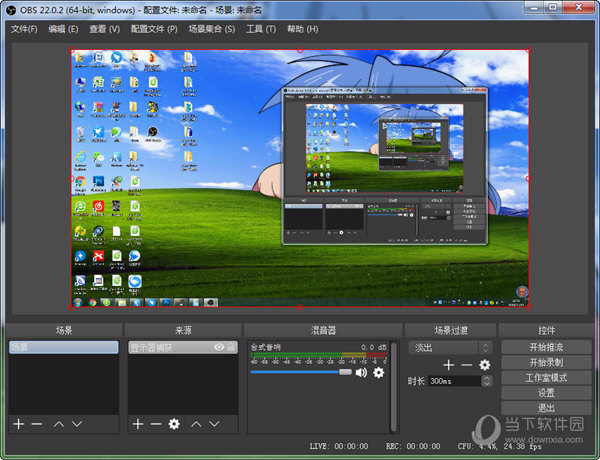Open the 场景集合(S) menu

[212, 29]
